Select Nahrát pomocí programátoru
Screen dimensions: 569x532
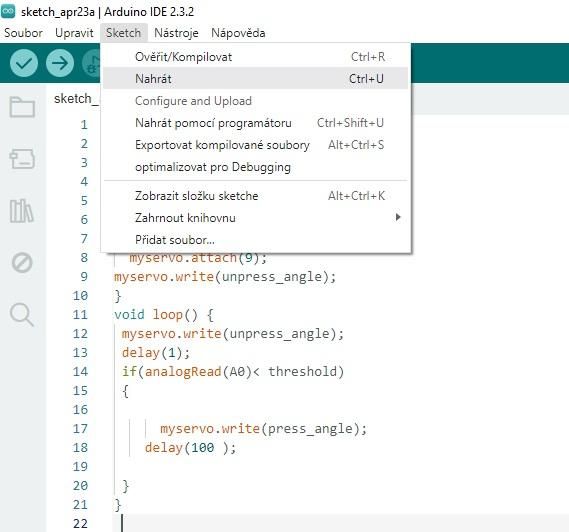pos(255,123)
